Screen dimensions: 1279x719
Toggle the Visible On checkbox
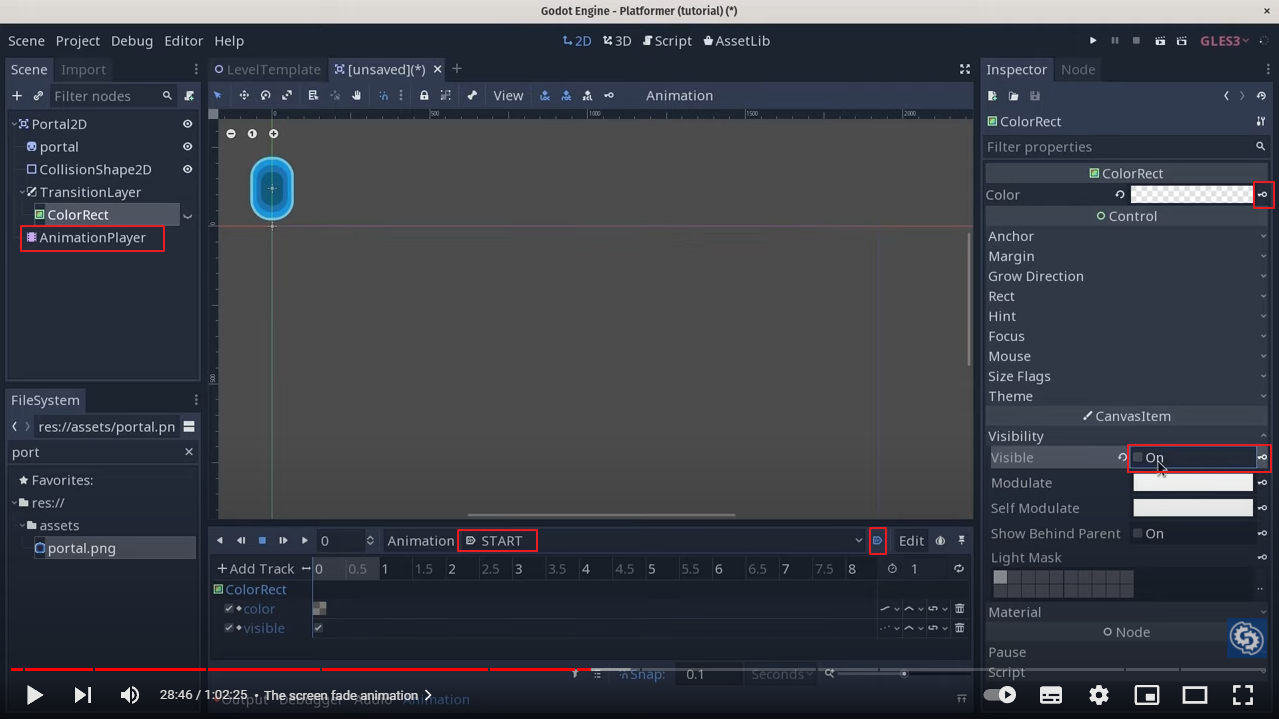[x=1138, y=457]
